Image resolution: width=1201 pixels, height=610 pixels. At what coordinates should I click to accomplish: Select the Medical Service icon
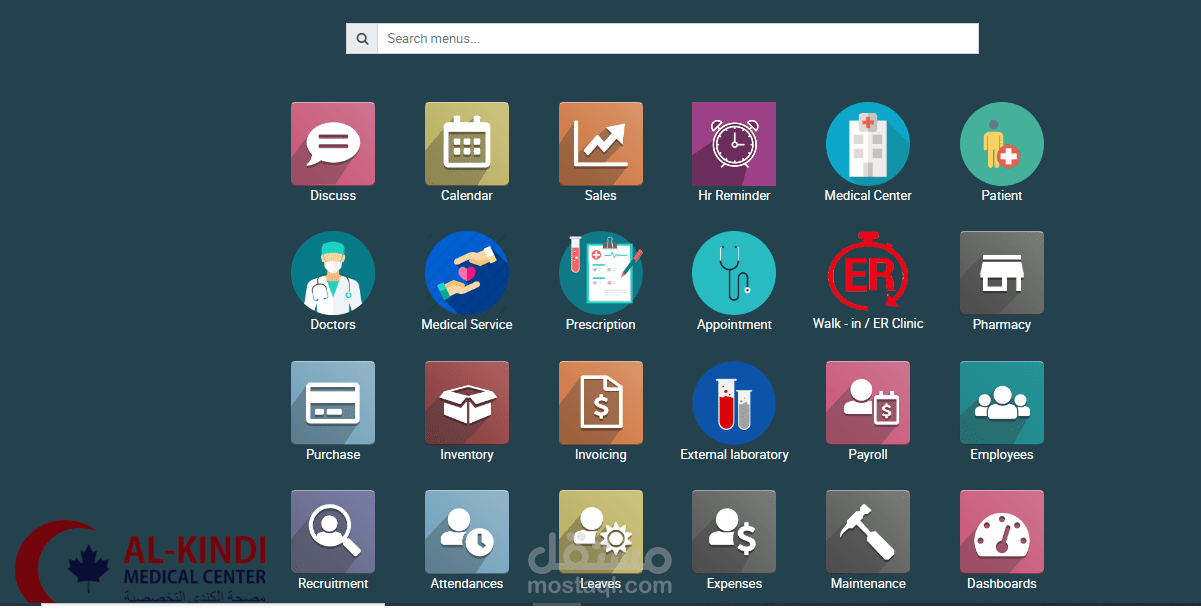(x=467, y=272)
